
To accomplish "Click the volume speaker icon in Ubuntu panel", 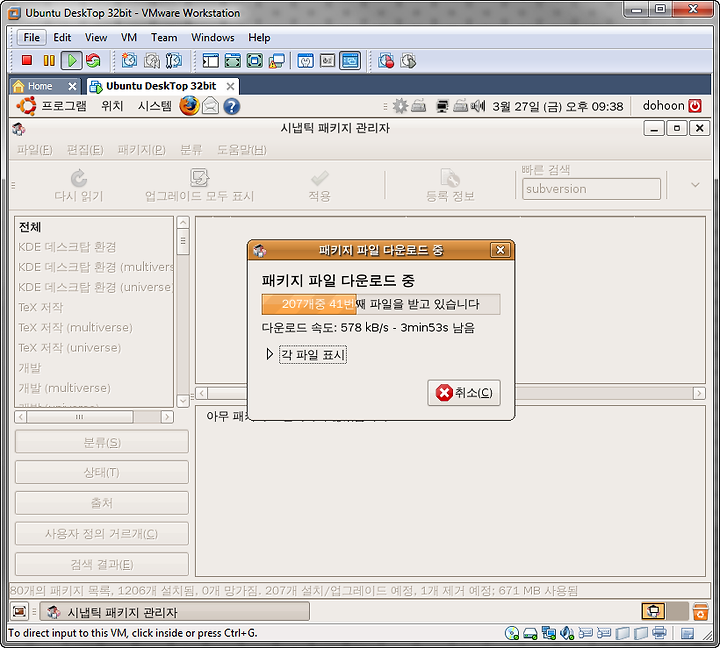I will [478, 107].
